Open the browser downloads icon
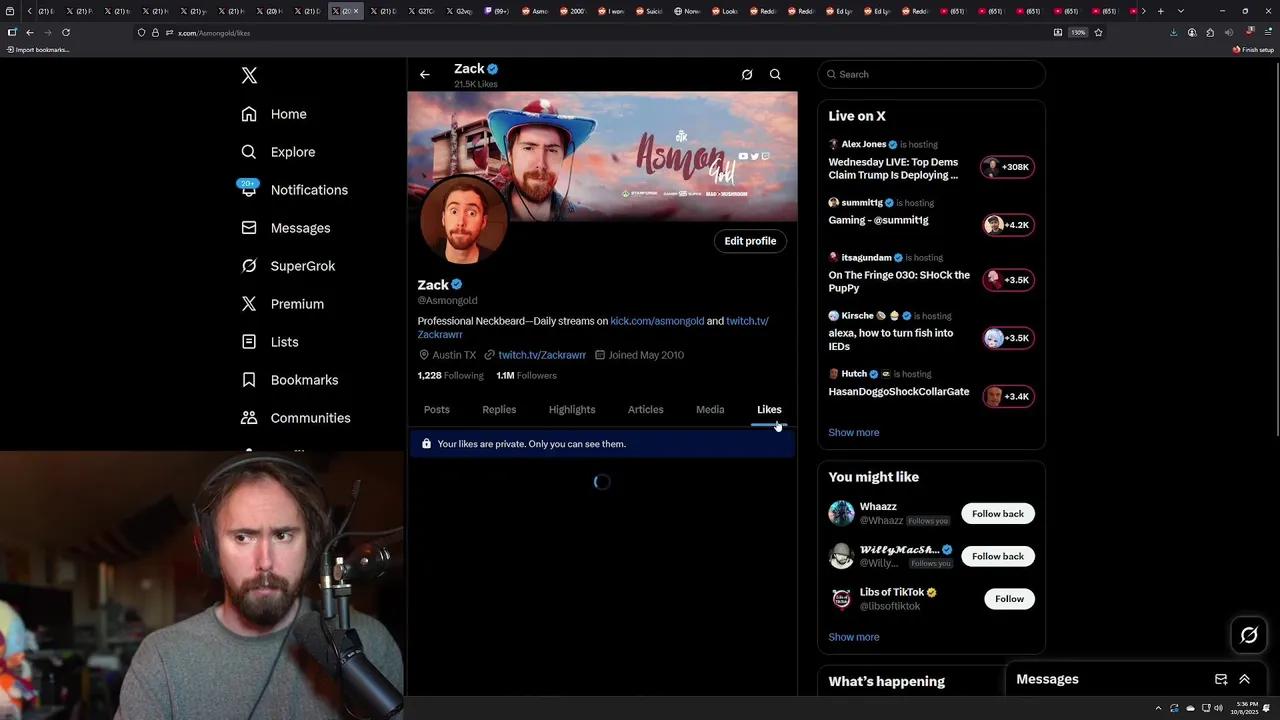 pos(1173,32)
